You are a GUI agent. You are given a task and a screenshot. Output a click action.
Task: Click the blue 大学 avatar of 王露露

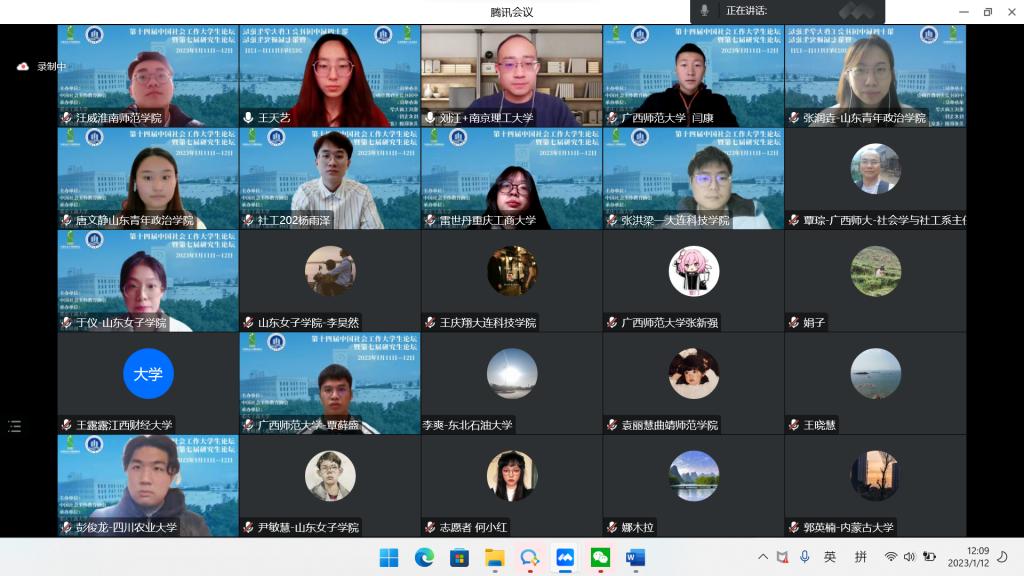pyautogui.click(x=148, y=374)
